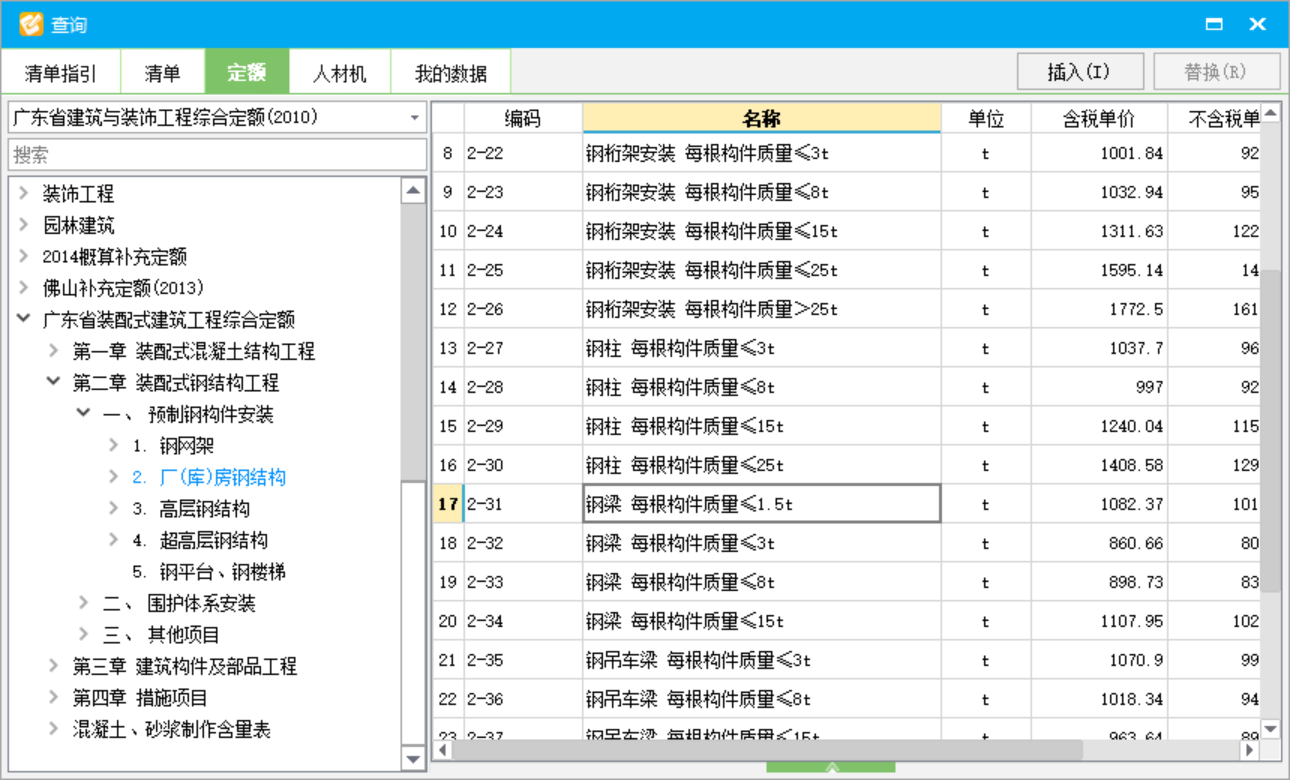The image size is (1290, 780).
Task: Expand 第三章 建筑构件及部品工程 arrow
Action: point(54,666)
